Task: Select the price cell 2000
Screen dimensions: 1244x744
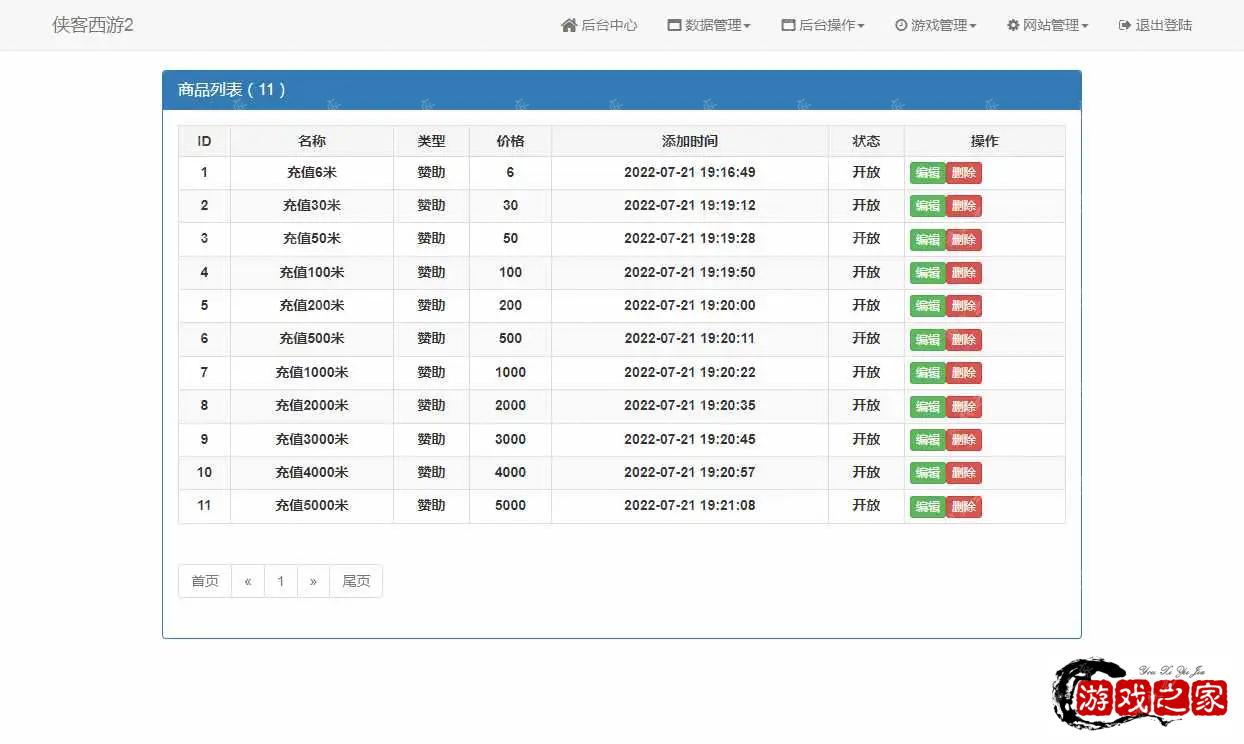Action: click(x=510, y=405)
